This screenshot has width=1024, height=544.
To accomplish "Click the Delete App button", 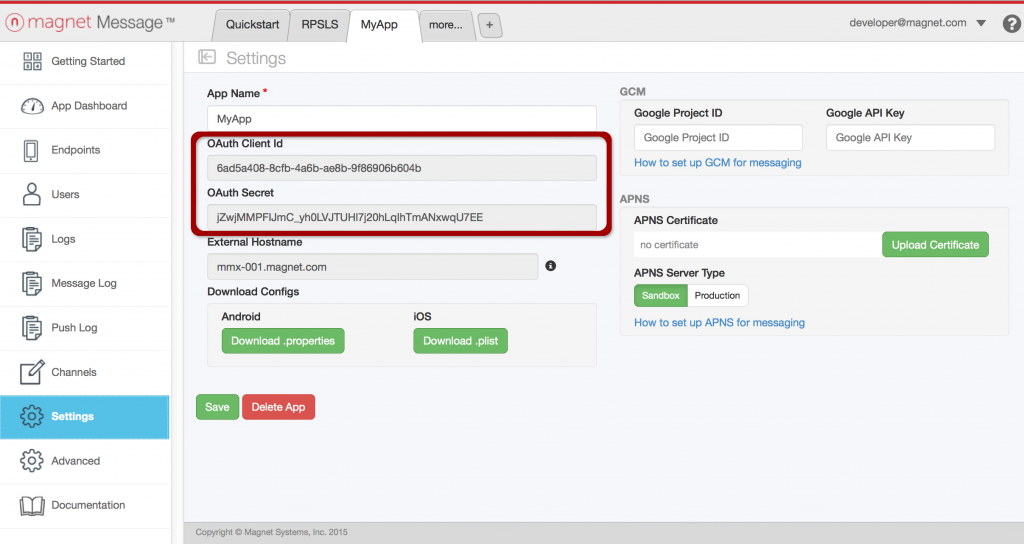I will (x=278, y=407).
